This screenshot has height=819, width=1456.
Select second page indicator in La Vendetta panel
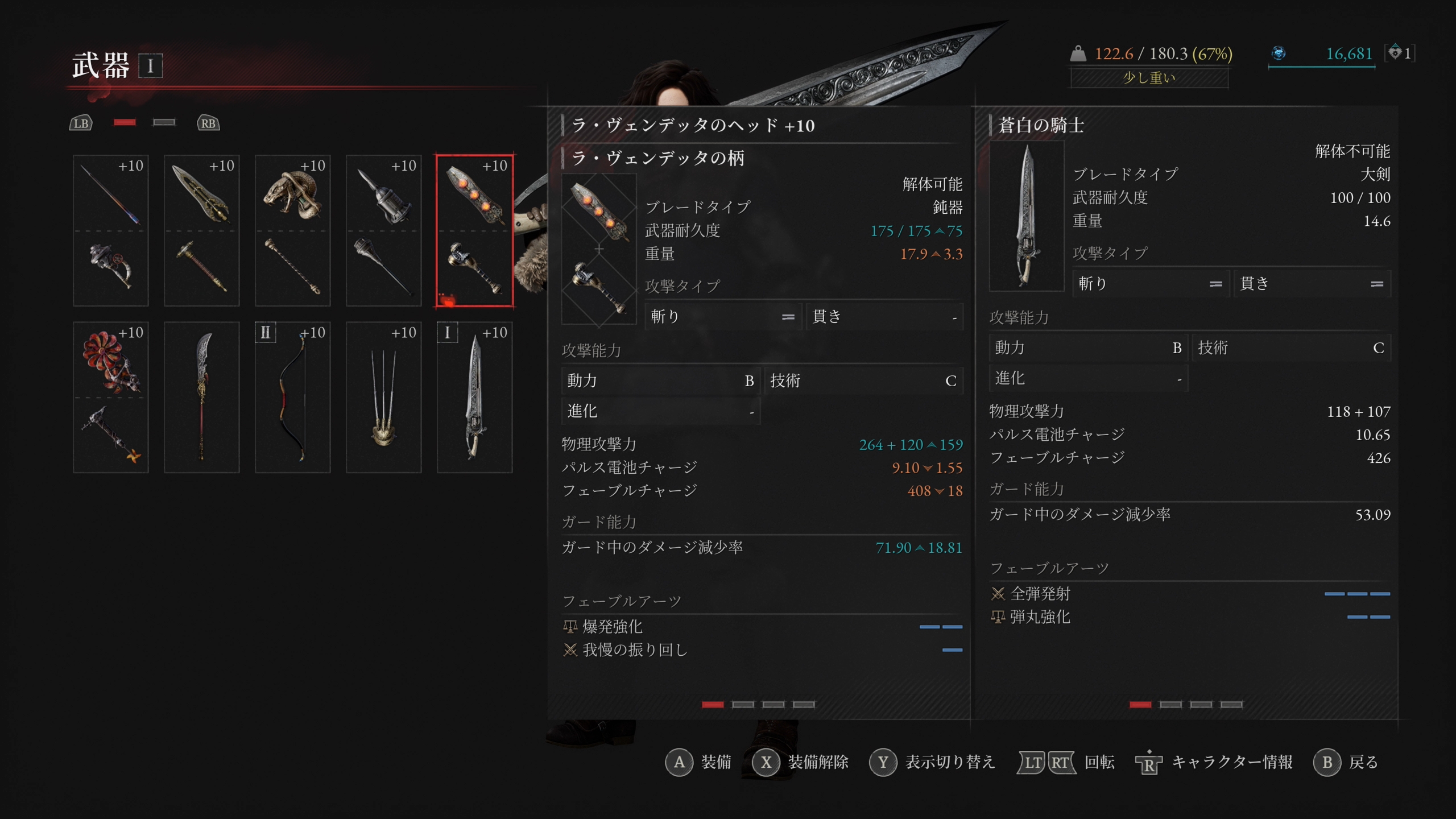(x=743, y=705)
